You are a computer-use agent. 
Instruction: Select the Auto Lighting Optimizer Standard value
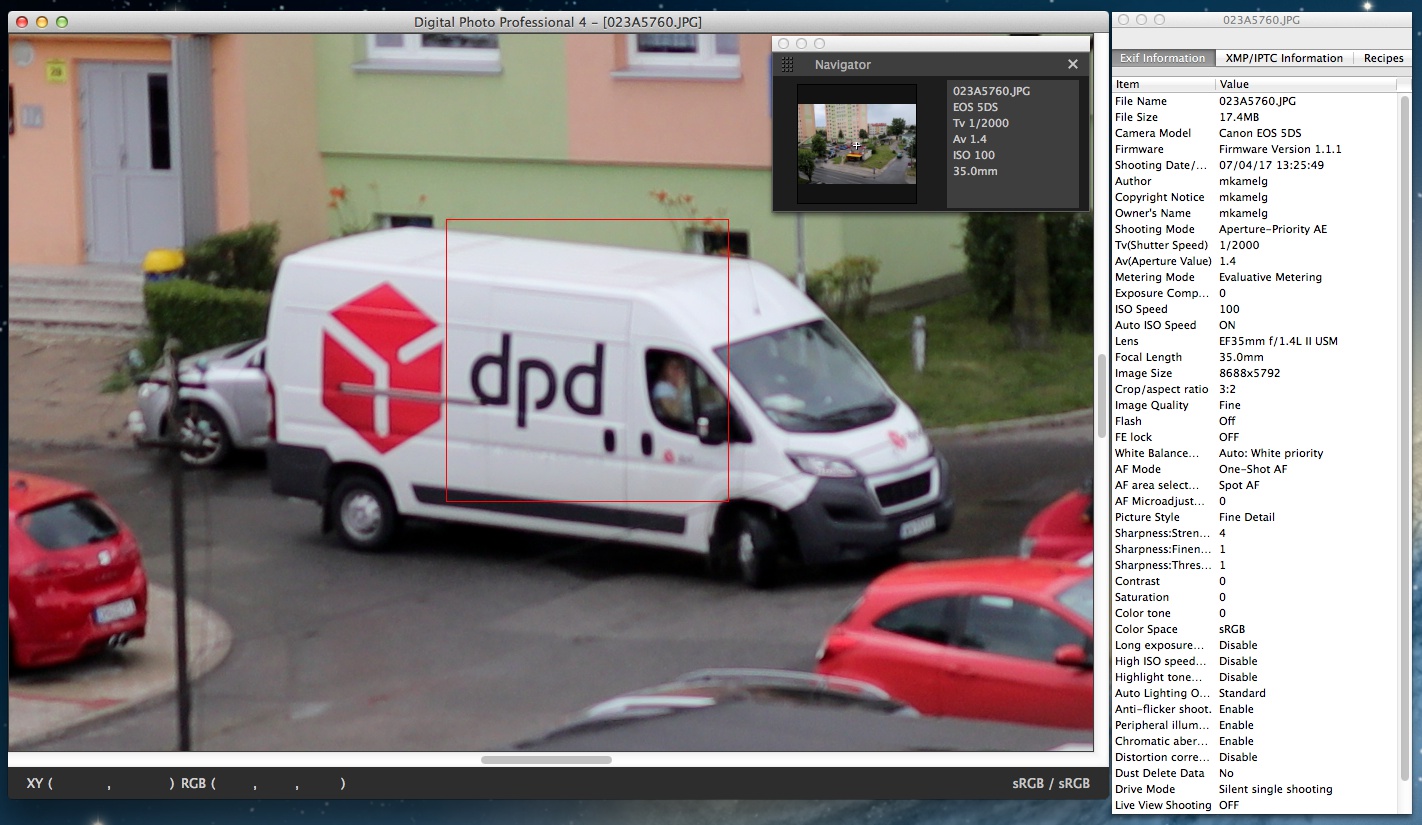pyautogui.click(x=1242, y=693)
